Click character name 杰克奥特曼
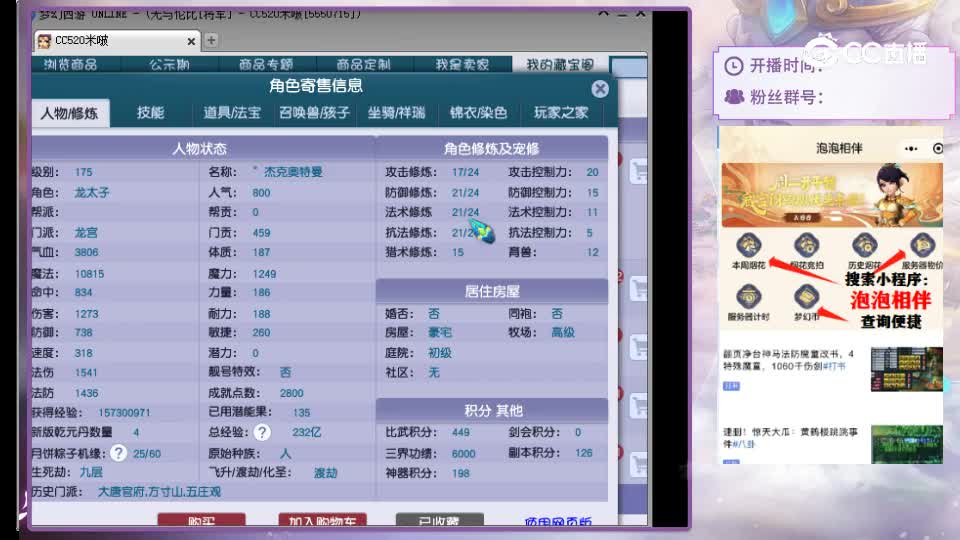This screenshot has width=960, height=540. click(293, 172)
